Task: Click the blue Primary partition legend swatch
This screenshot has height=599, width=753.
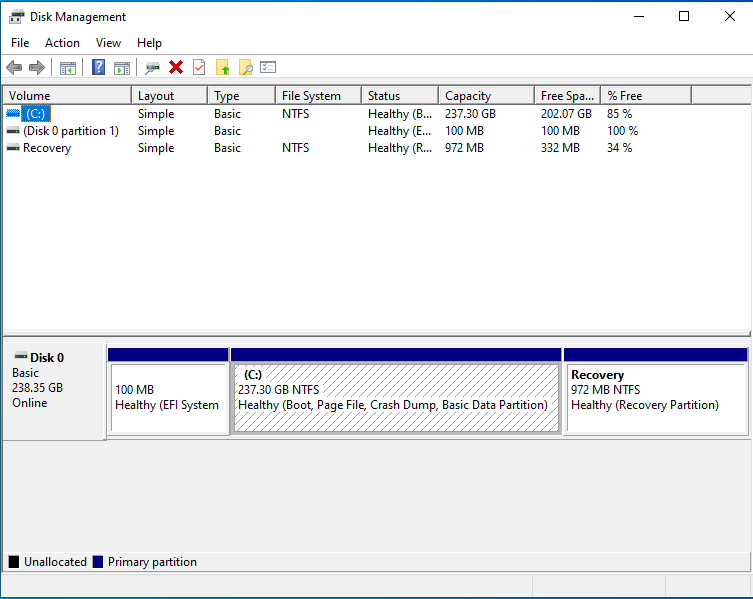Action: (x=98, y=562)
